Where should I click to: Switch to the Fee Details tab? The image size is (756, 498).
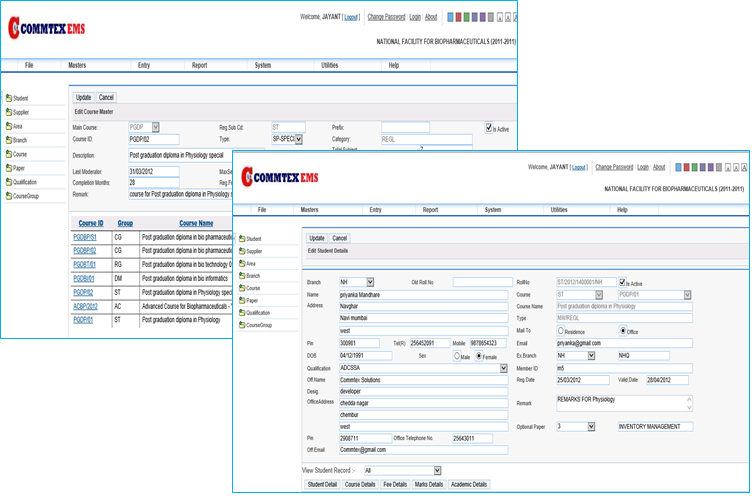tap(394, 484)
